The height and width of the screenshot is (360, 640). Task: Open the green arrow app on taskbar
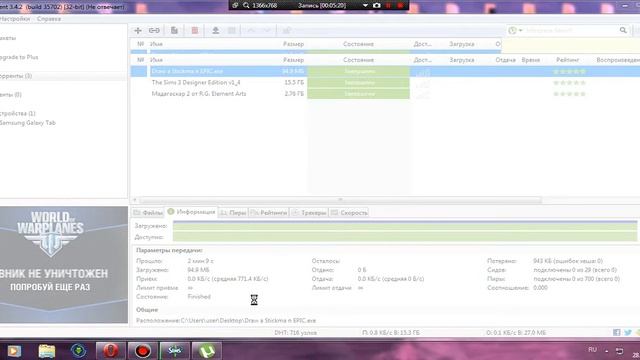[78, 351]
